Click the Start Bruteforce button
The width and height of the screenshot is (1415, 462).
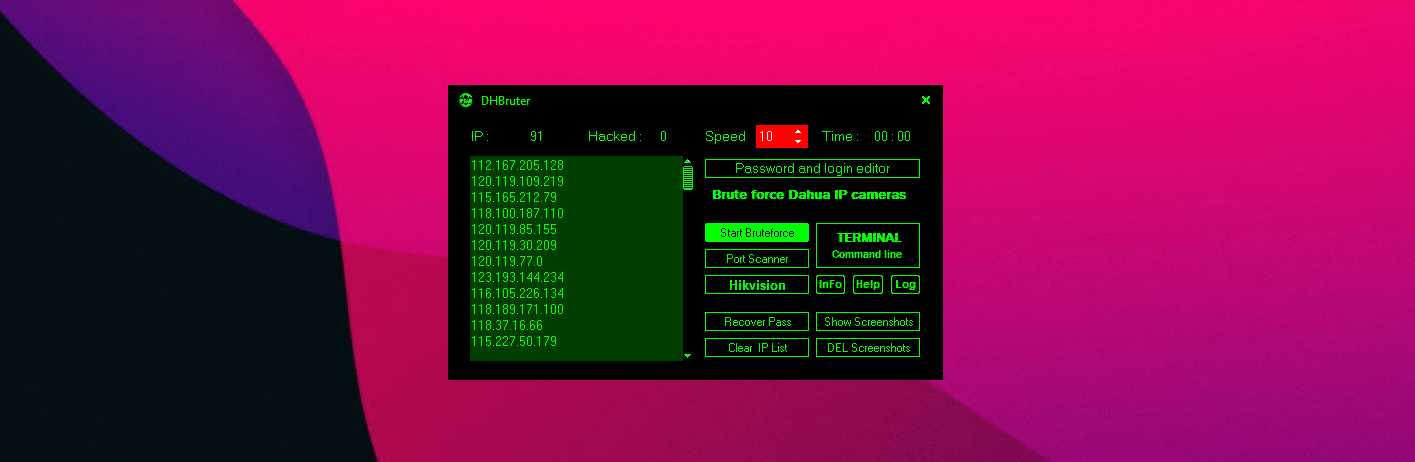(757, 233)
